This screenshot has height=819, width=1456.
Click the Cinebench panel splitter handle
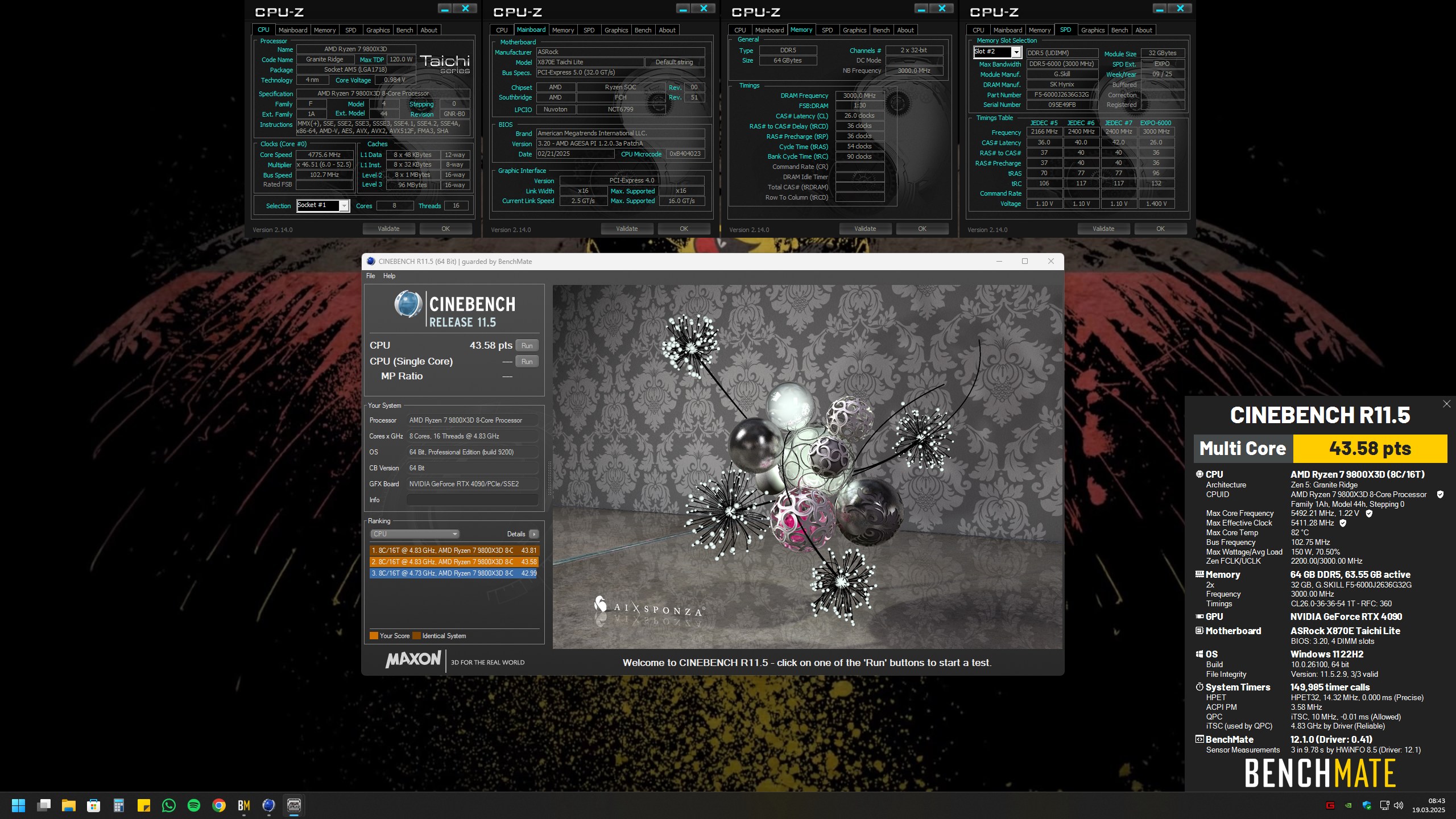549,478
